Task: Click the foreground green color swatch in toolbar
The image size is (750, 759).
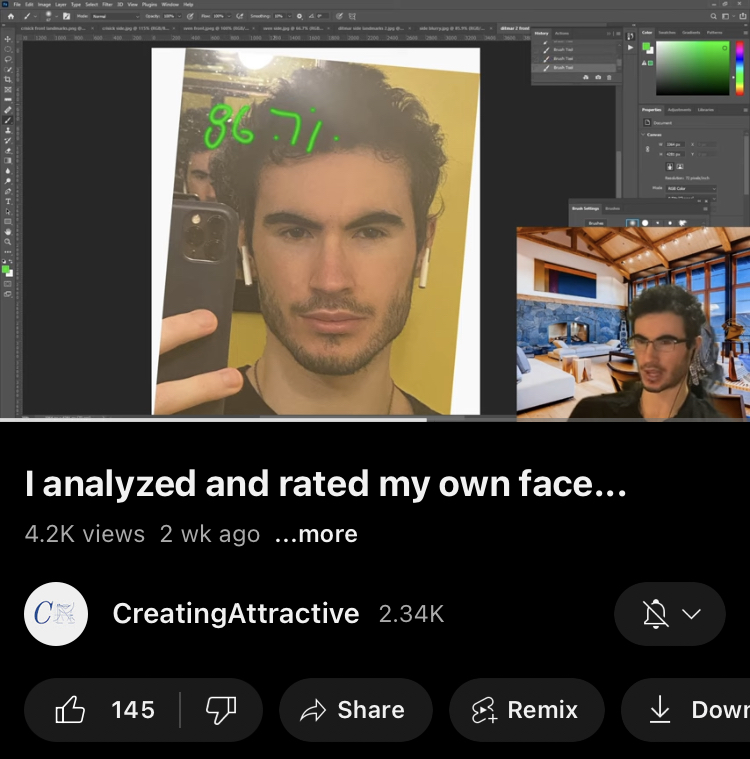Action: click(5, 269)
